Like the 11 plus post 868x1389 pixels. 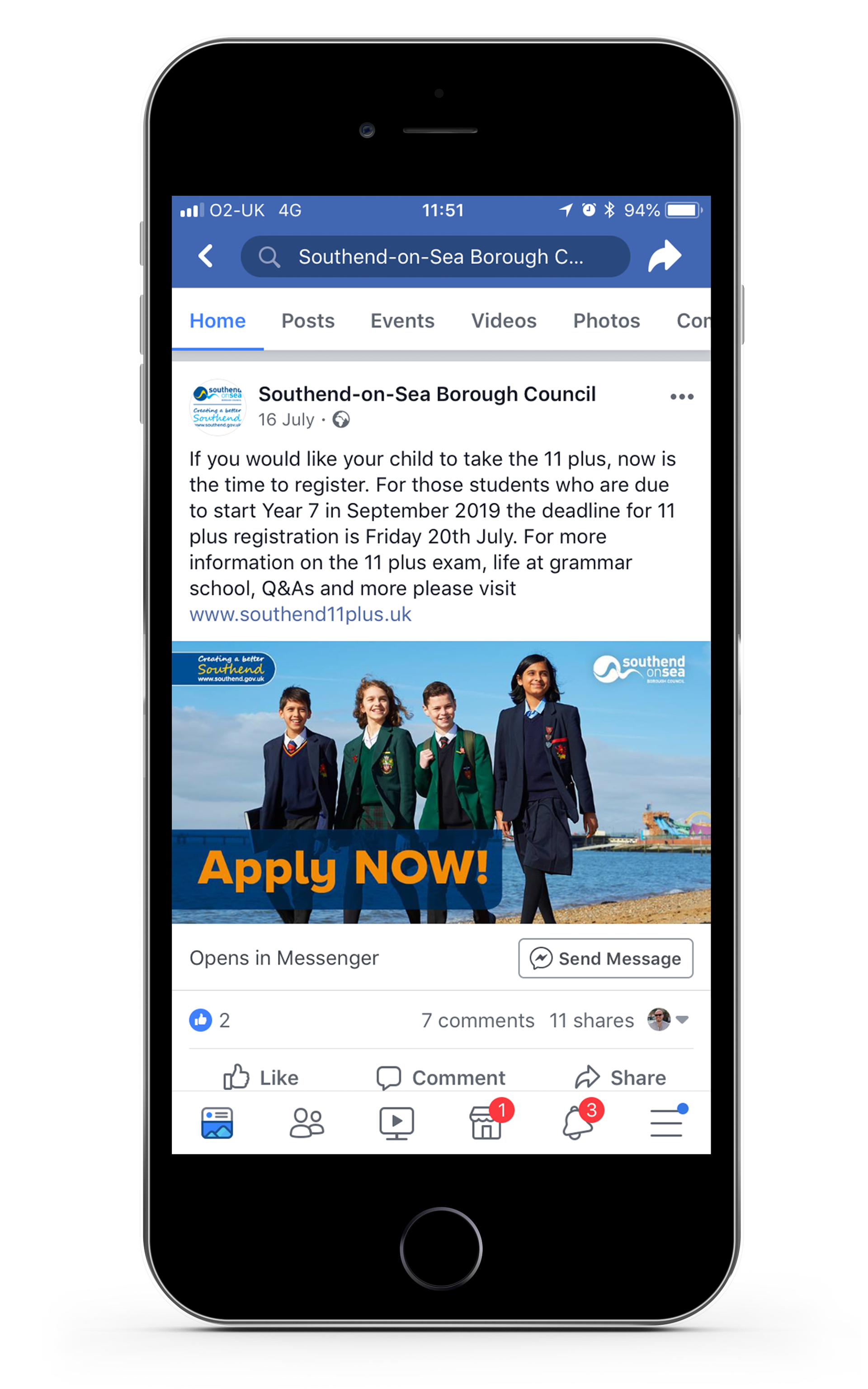[x=261, y=1078]
